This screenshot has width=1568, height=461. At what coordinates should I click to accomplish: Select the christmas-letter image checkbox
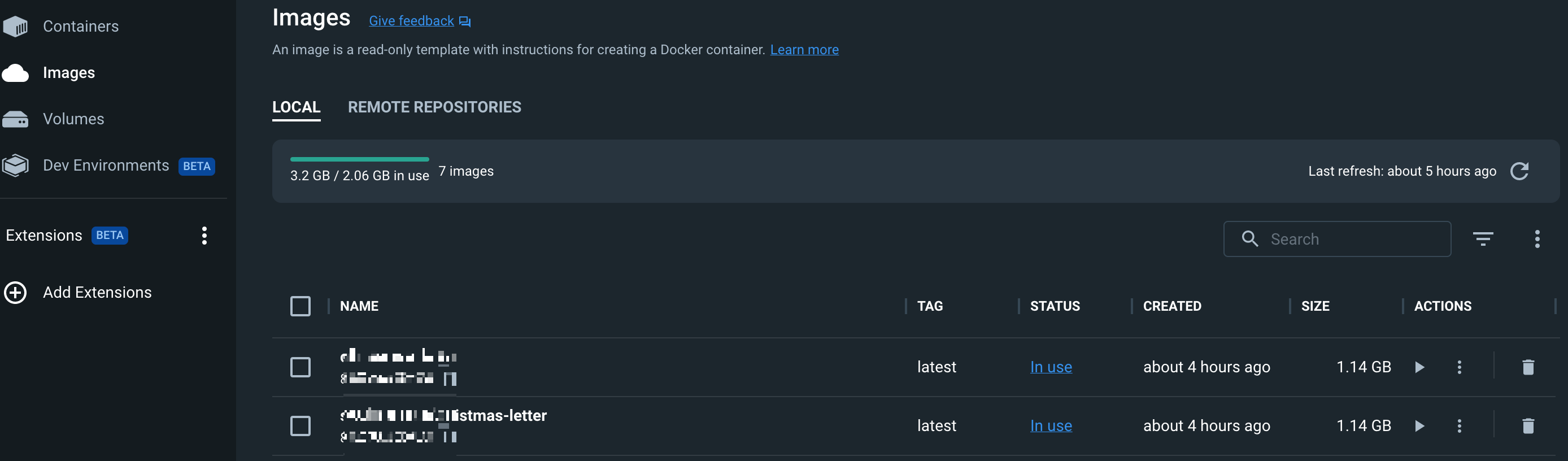click(300, 425)
